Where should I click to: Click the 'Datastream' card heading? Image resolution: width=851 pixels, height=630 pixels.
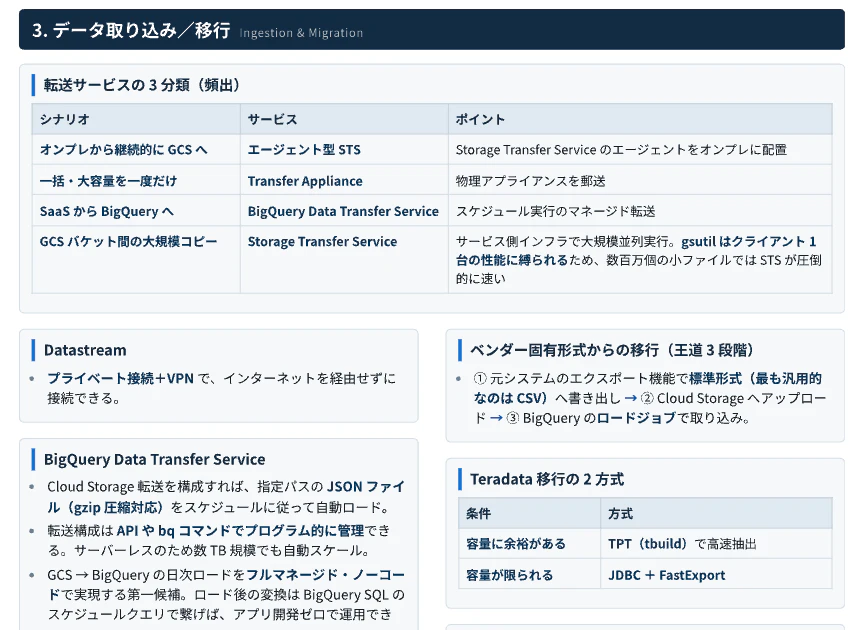[x=85, y=351]
